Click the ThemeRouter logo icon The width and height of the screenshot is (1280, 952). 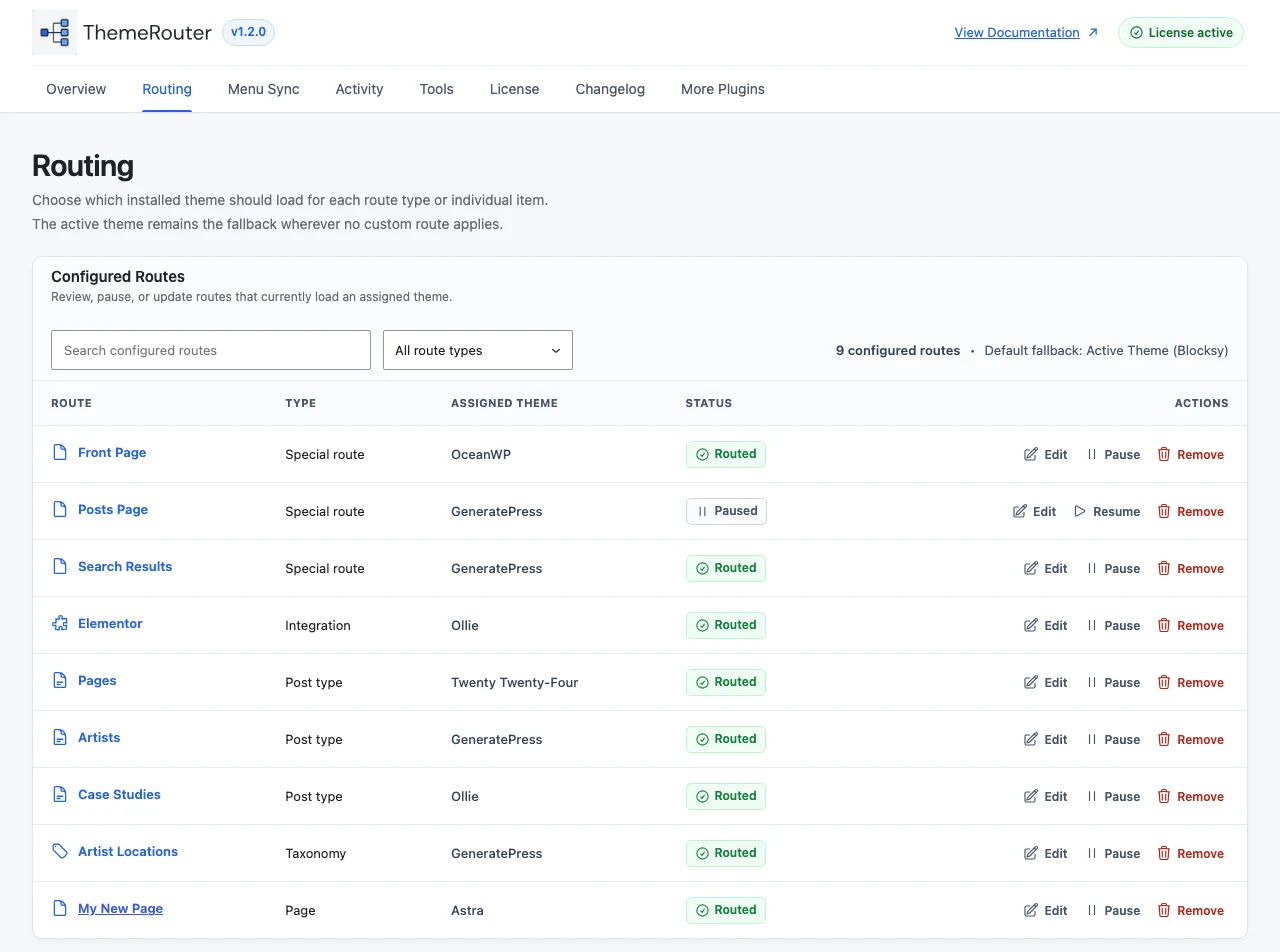[x=54, y=33]
